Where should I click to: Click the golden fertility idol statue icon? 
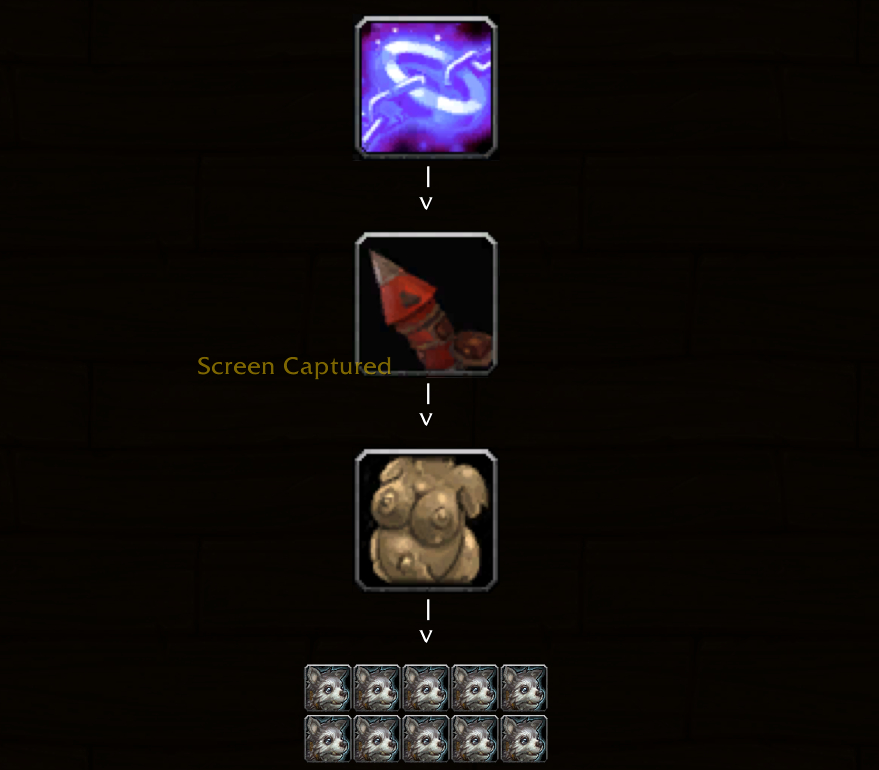pos(426,520)
